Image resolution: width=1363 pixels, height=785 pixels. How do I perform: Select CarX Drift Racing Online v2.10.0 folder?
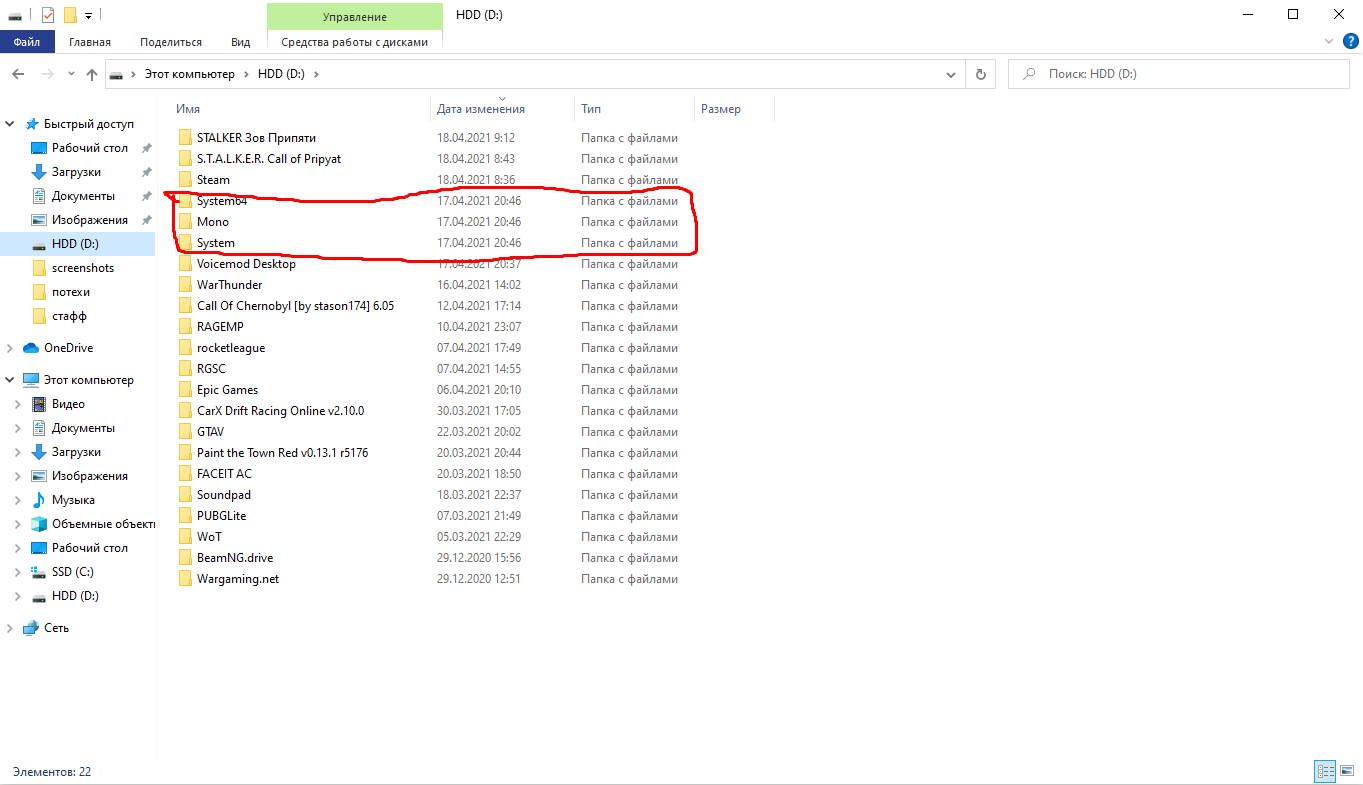(281, 411)
